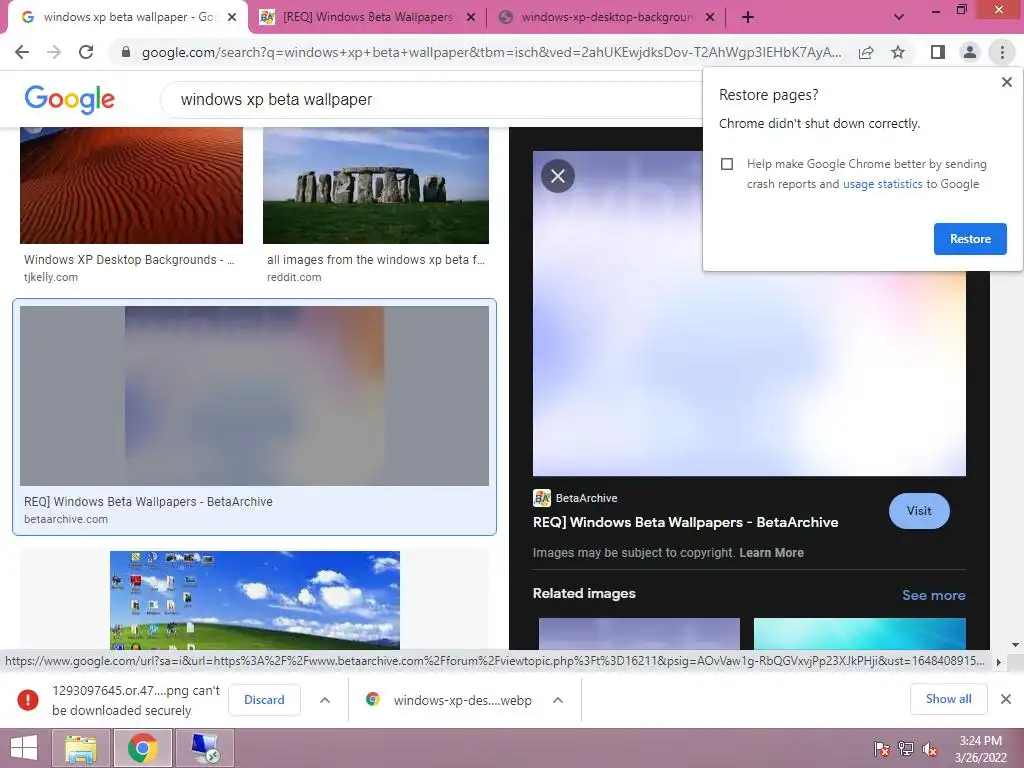Open the remote desktop taskbar icon

pos(204,748)
